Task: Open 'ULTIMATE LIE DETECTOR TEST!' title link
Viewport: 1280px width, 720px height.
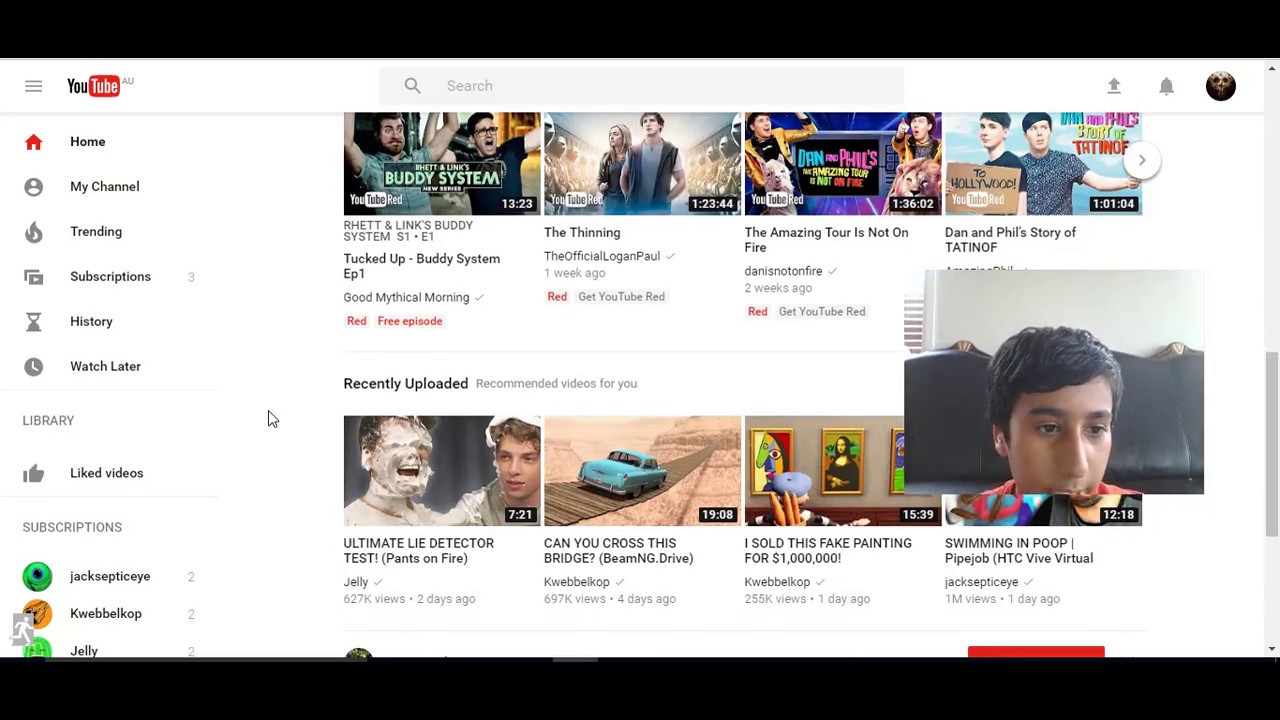Action: (x=418, y=551)
